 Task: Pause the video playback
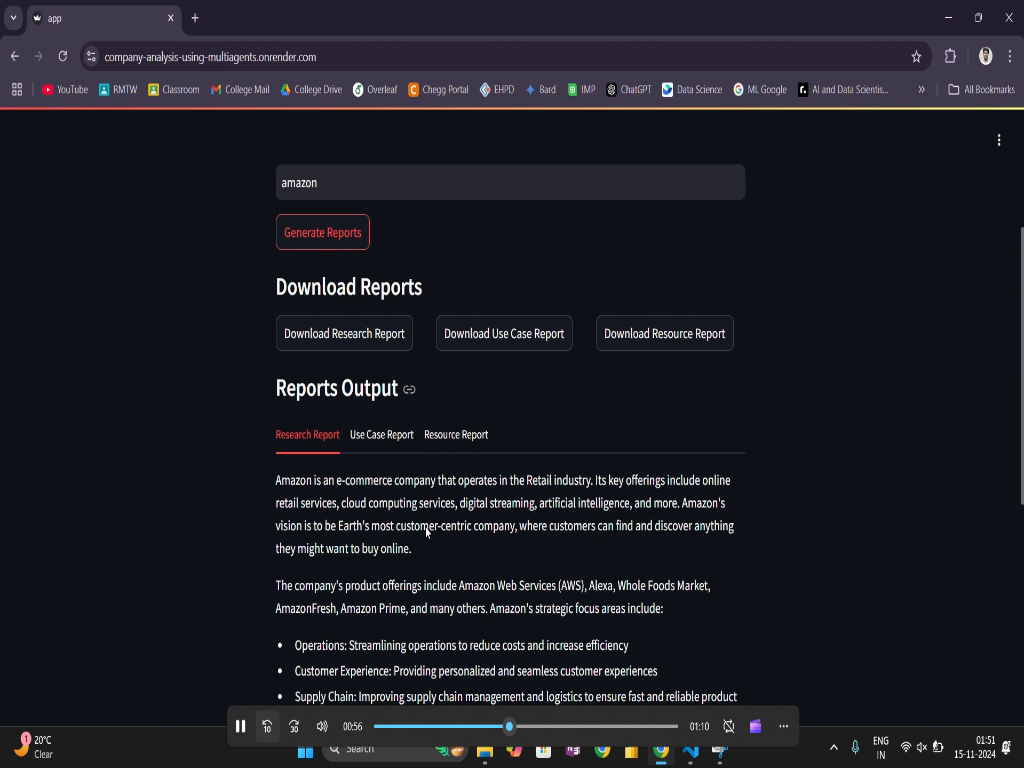coord(240,726)
